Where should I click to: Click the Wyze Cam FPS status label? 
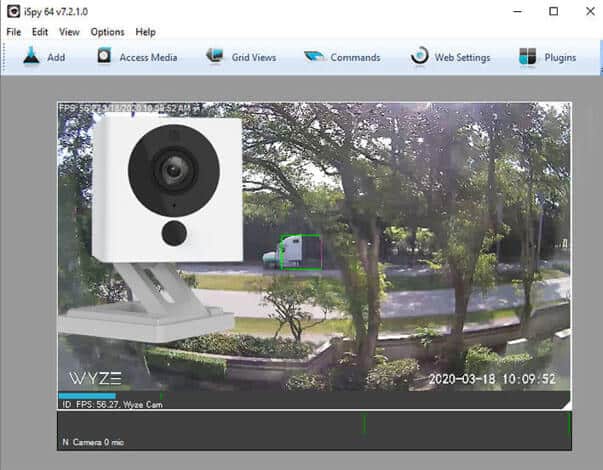pyautogui.click(x=112, y=405)
